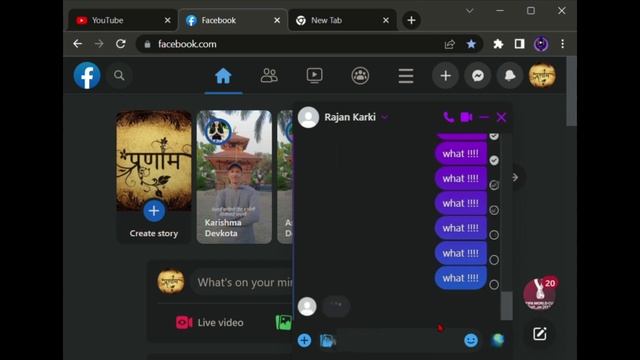The height and width of the screenshot is (360, 640).
Task: Open the emoji picker in chat
Action: tap(471, 340)
